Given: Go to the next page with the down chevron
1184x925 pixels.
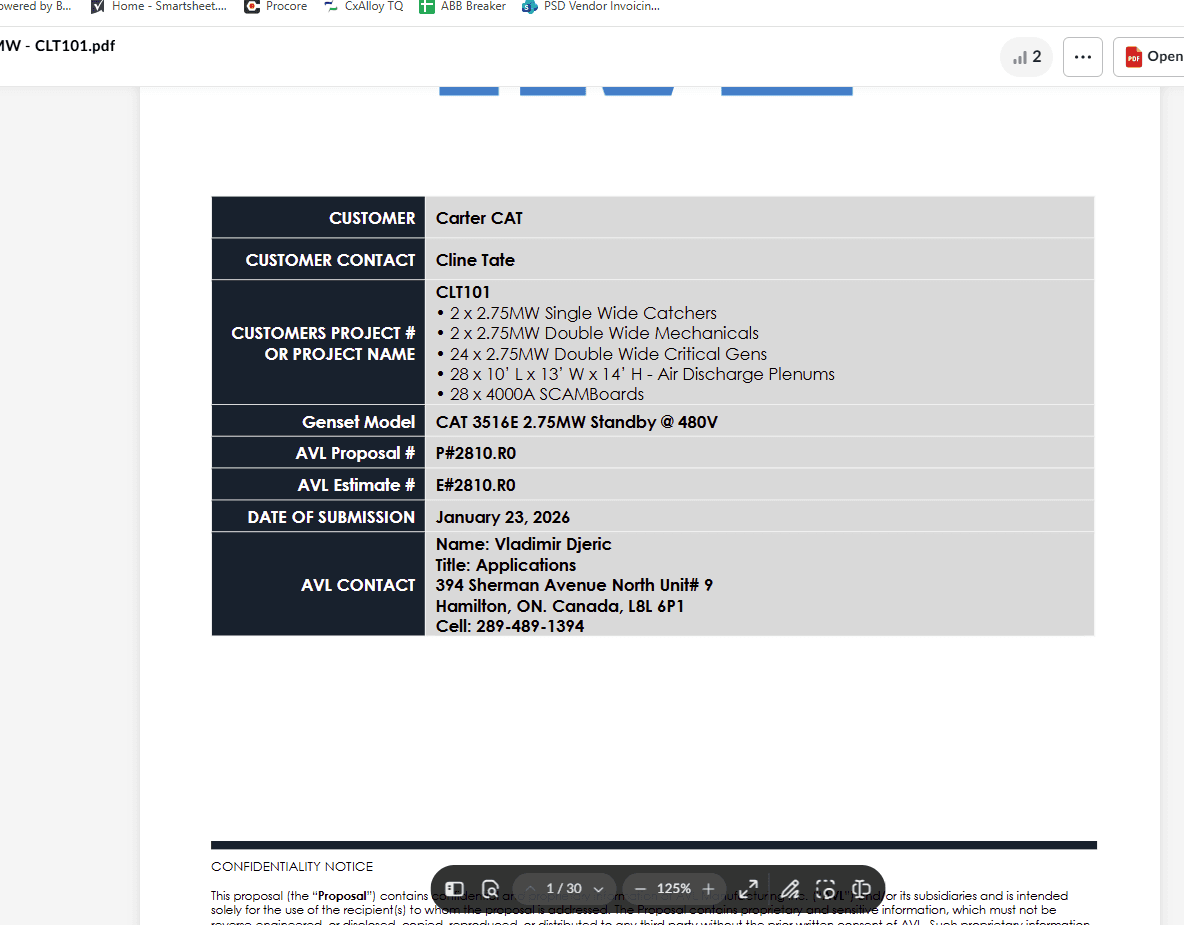Looking at the screenshot, I should point(599,889).
